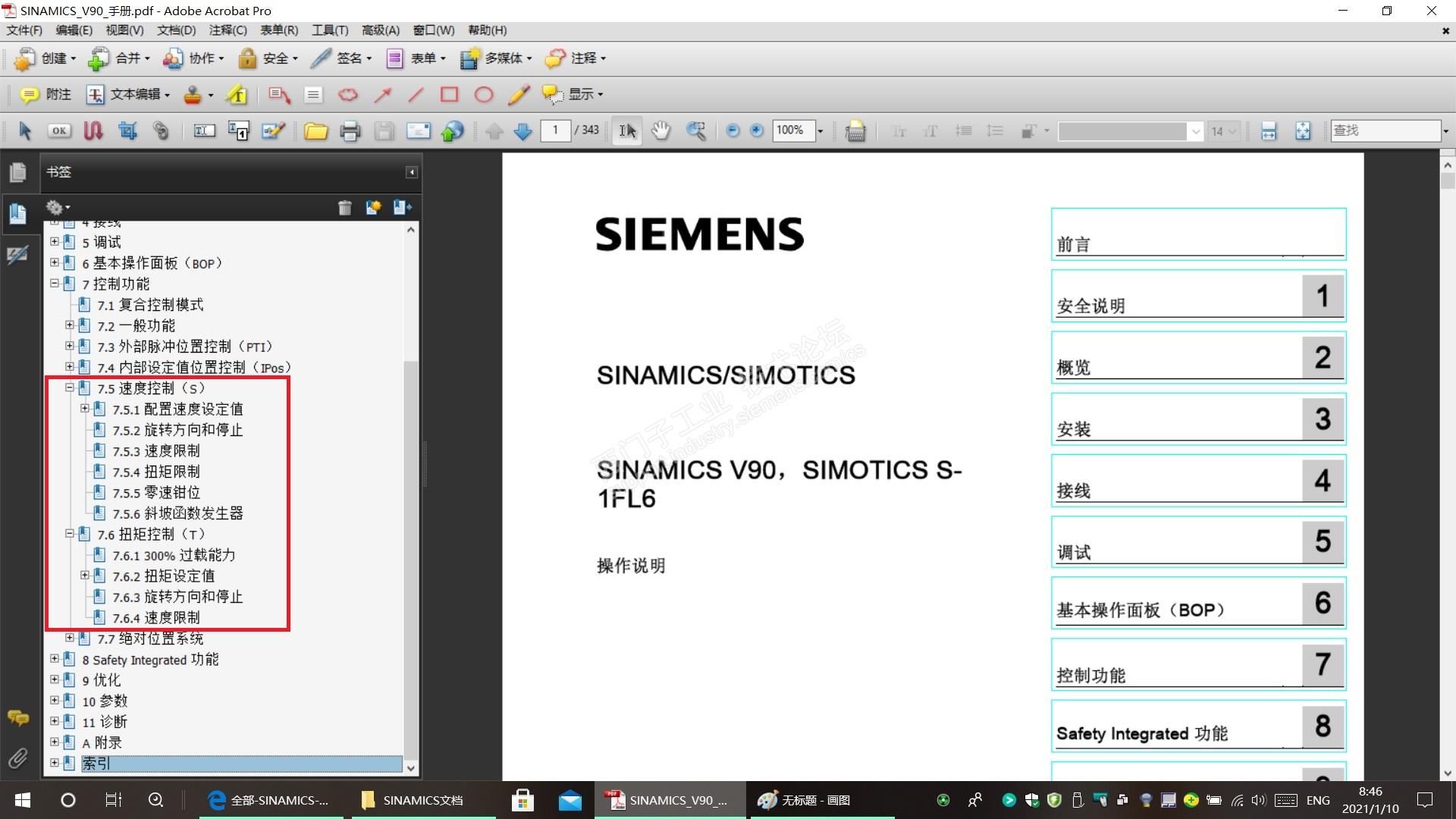The width and height of the screenshot is (1456, 819).
Task: Choose the Rectangle drawing tool
Action: pos(449,94)
